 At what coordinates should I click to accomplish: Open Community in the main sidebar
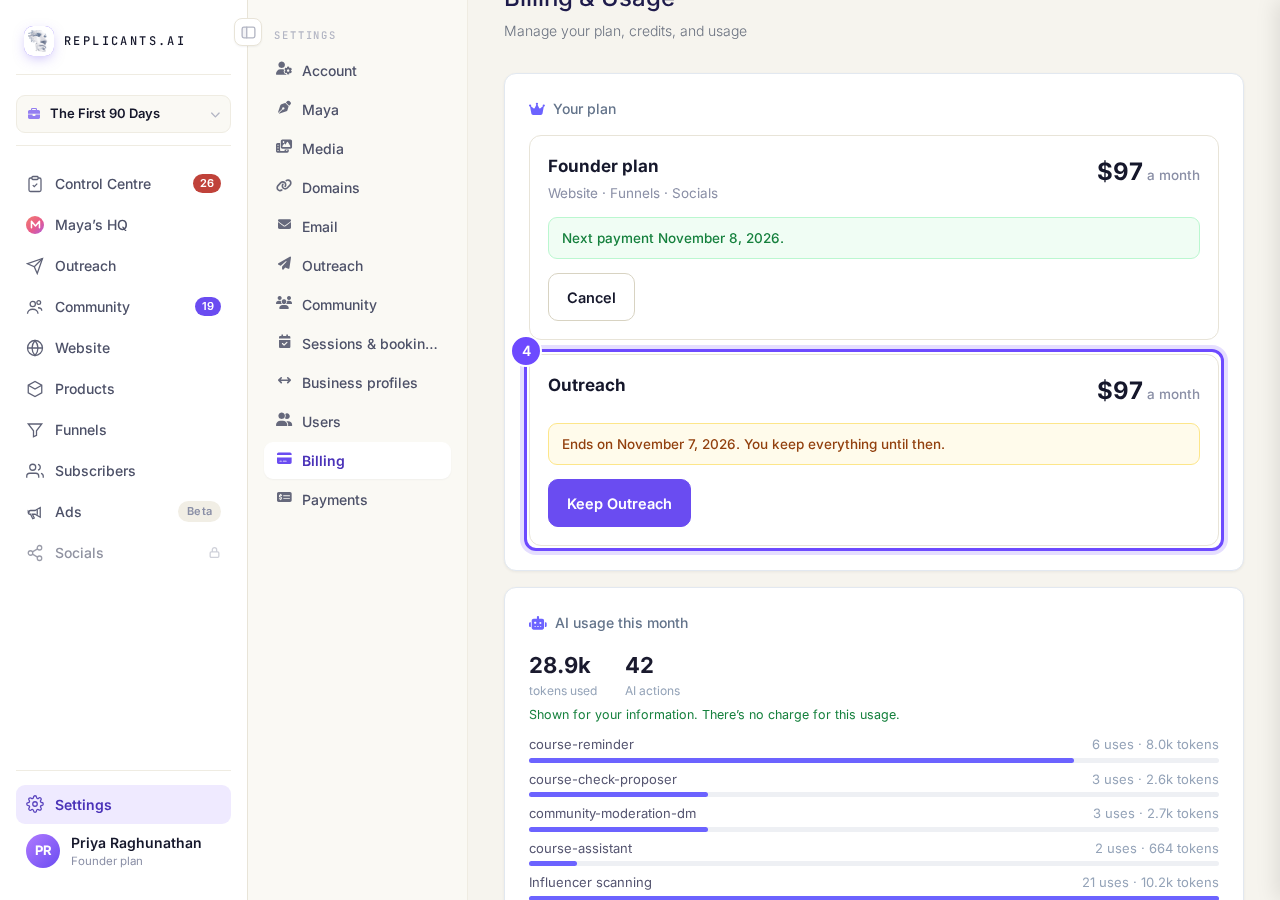pos(123,307)
